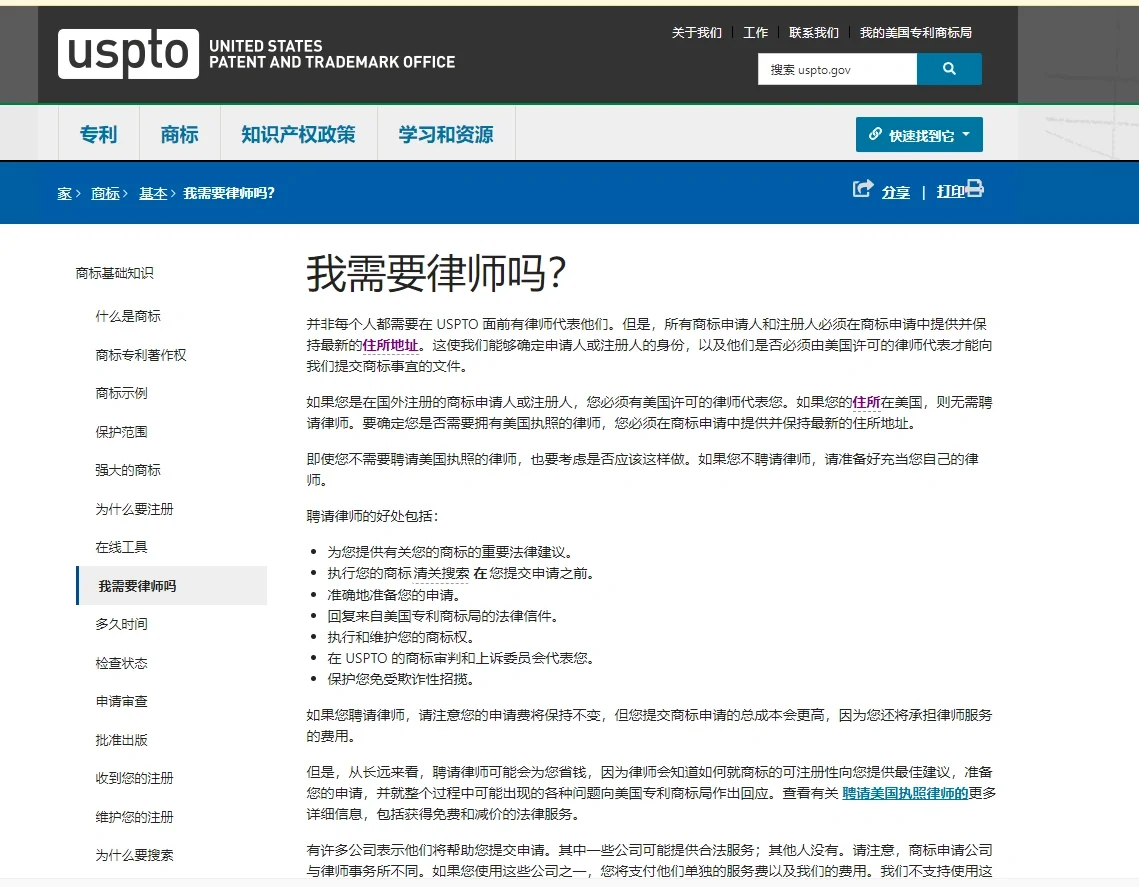Open 商标专利著作权 sidebar item

click(x=141, y=355)
